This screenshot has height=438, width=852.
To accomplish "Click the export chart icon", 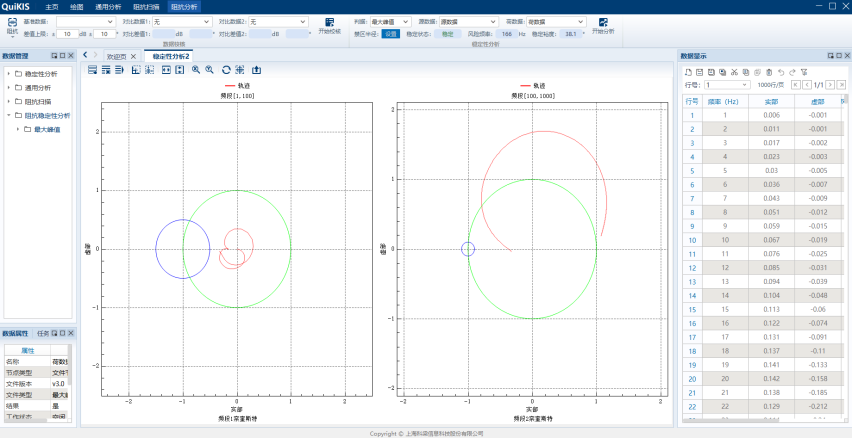I will 256,70.
